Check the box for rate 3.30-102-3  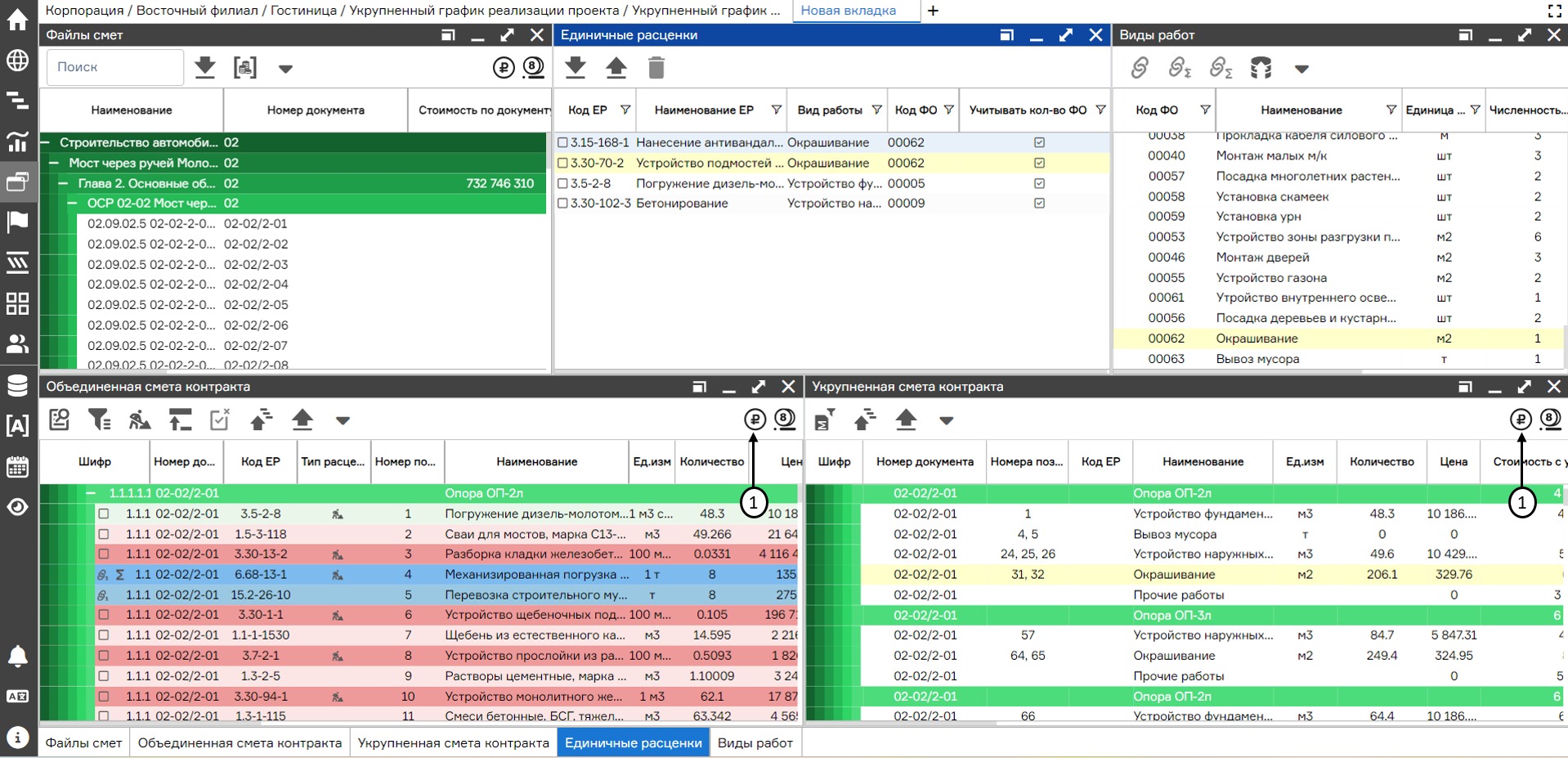tap(562, 203)
